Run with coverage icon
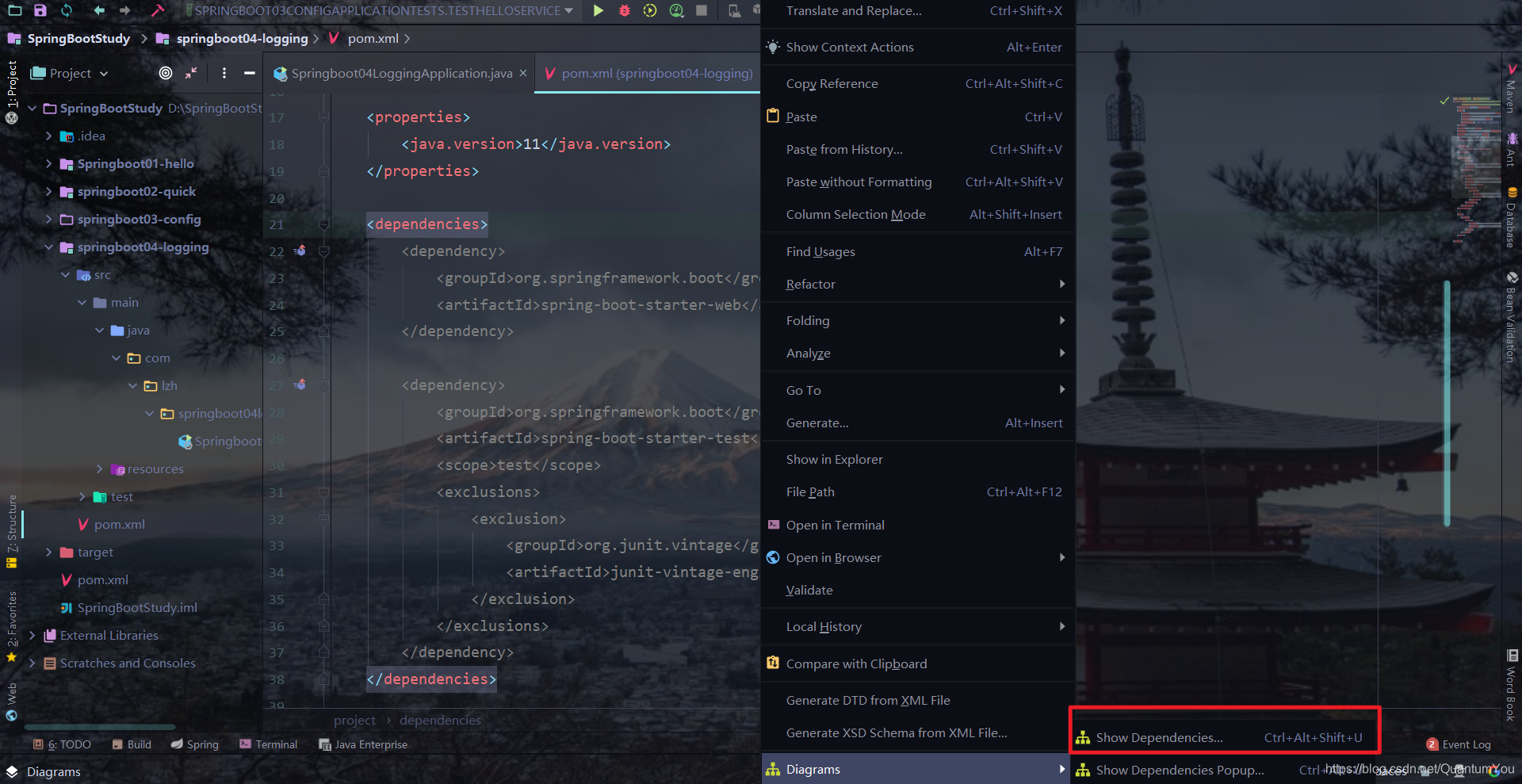 (x=650, y=10)
